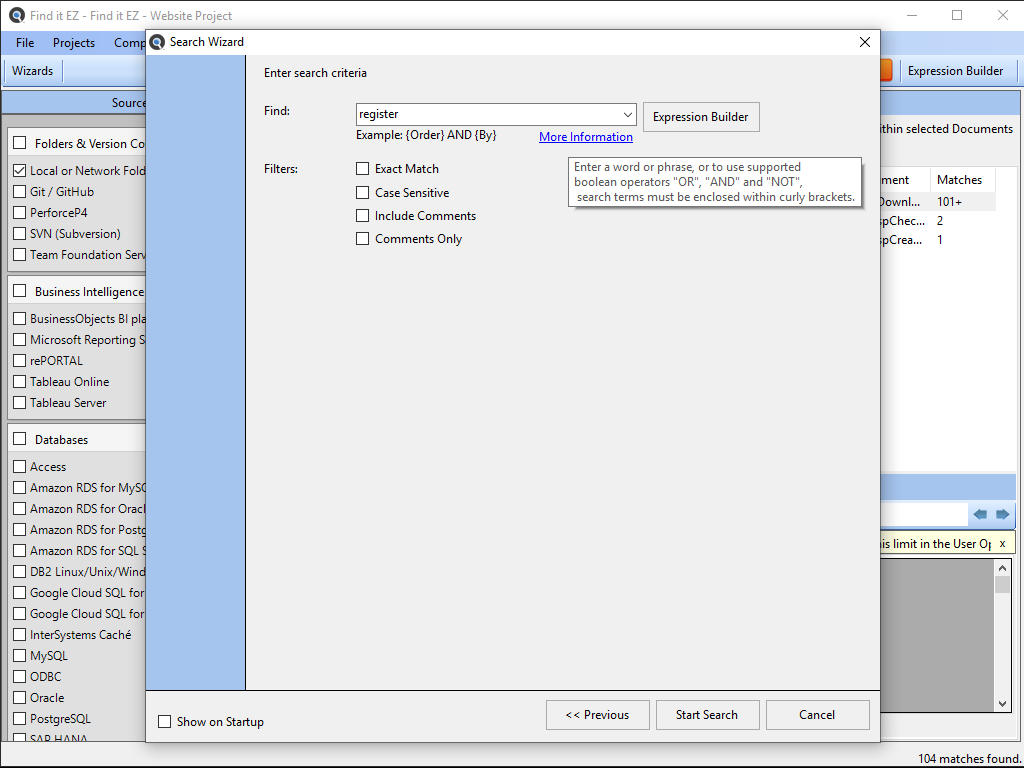Image resolution: width=1024 pixels, height=768 pixels.
Task: Close the Search Wizard dialog
Action: click(865, 42)
